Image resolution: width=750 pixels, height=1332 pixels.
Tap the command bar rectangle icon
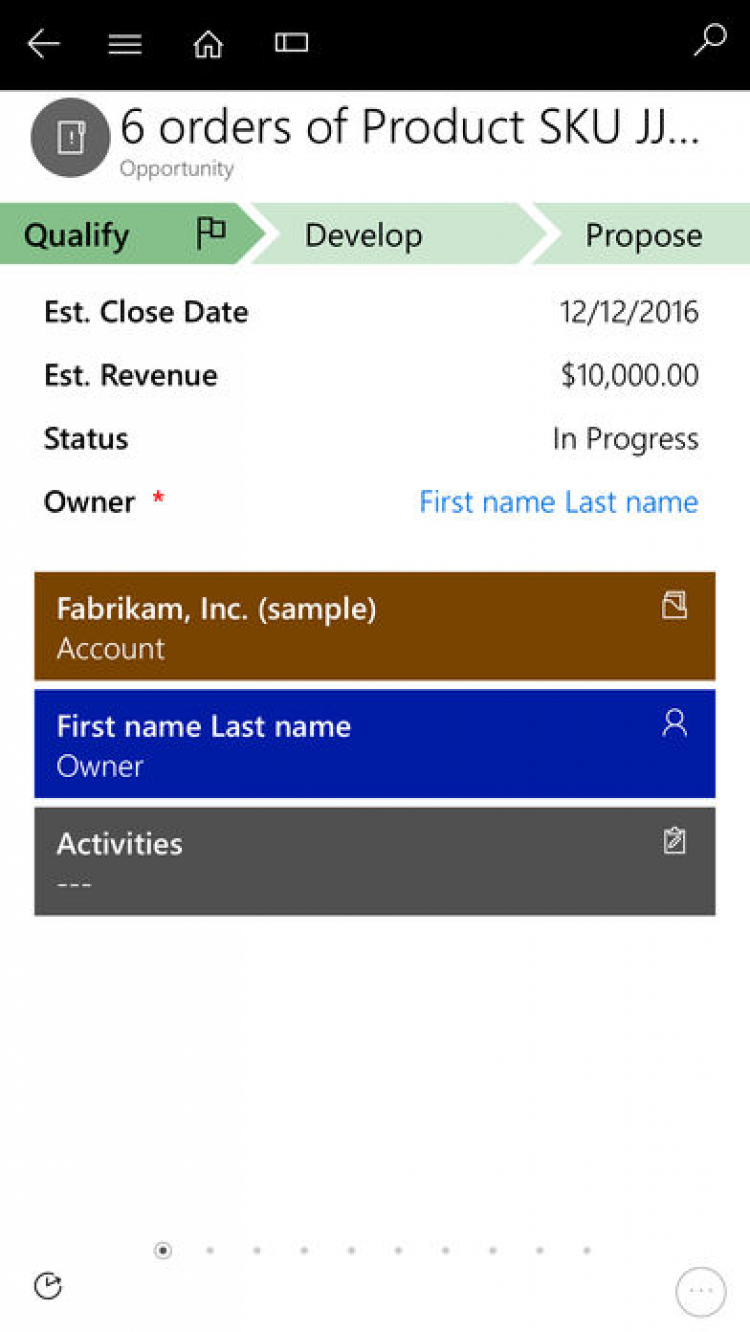[x=291, y=43]
